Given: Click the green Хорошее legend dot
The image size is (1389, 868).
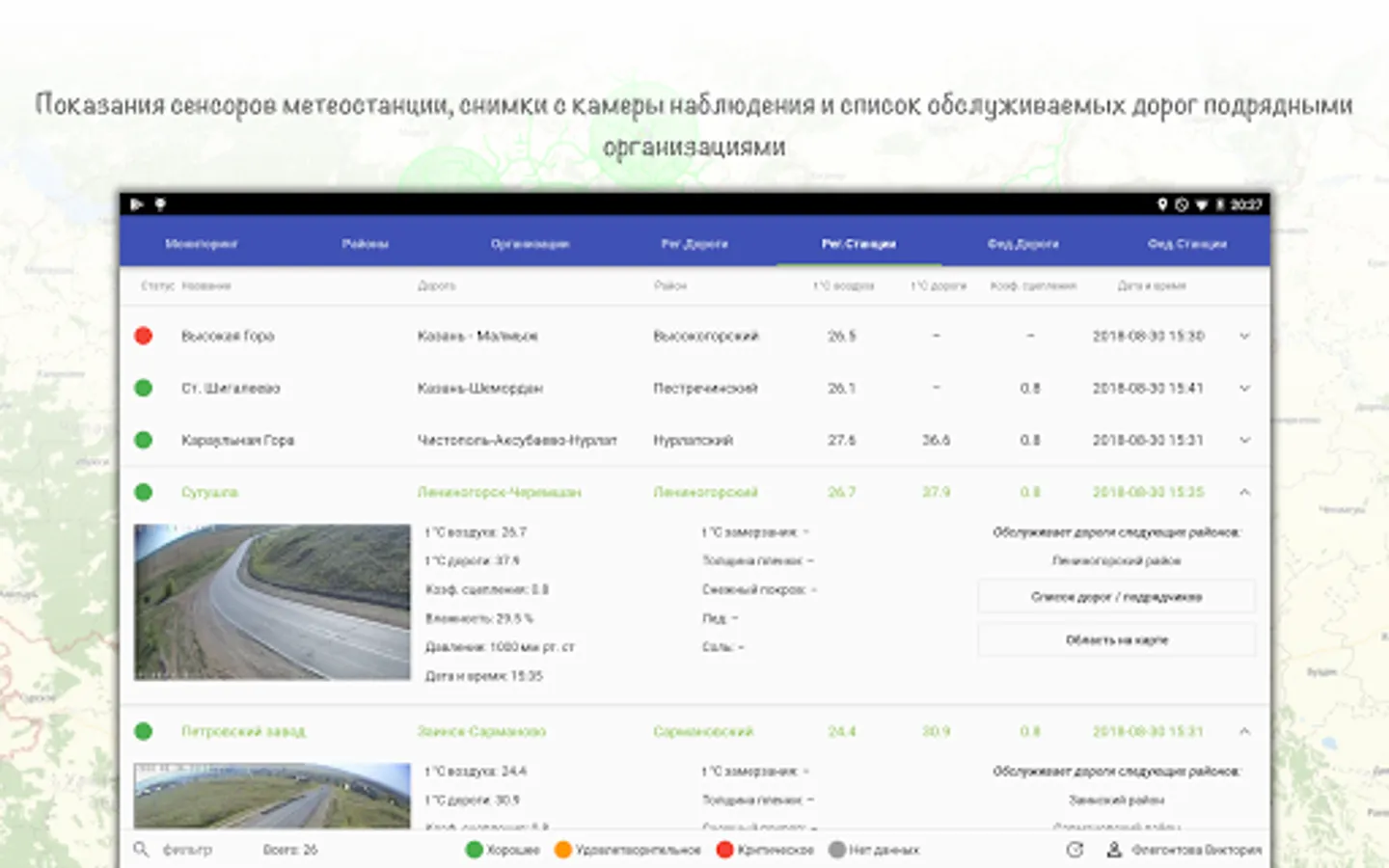Looking at the screenshot, I should click(x=475, y=850).
